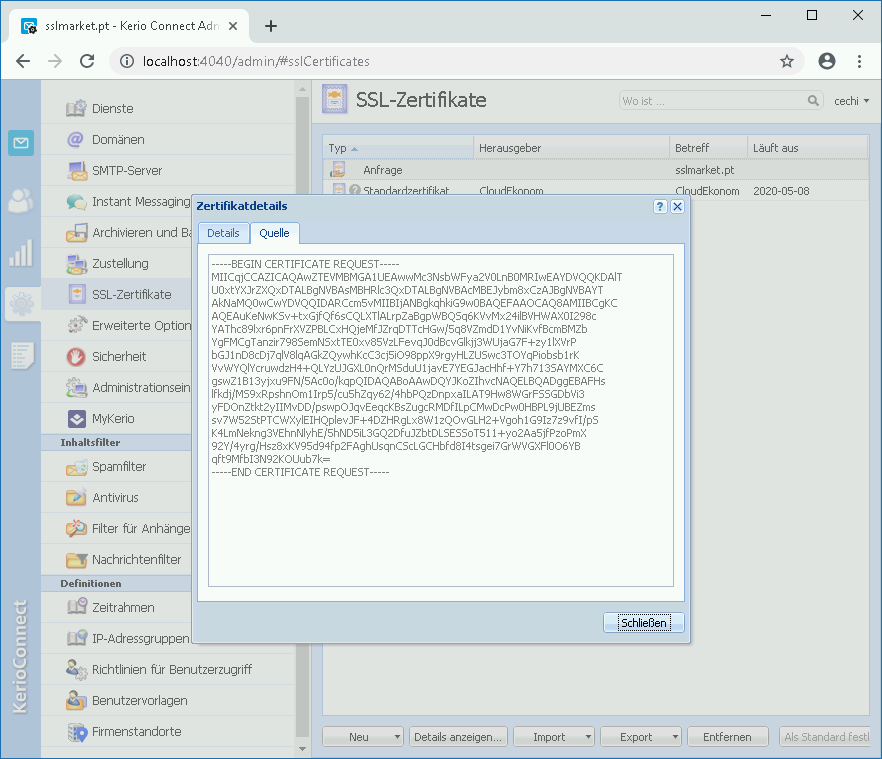Open the Firmenstandorte icon
The width and height of the screenshot is (882, 759).
coord(77,731)
